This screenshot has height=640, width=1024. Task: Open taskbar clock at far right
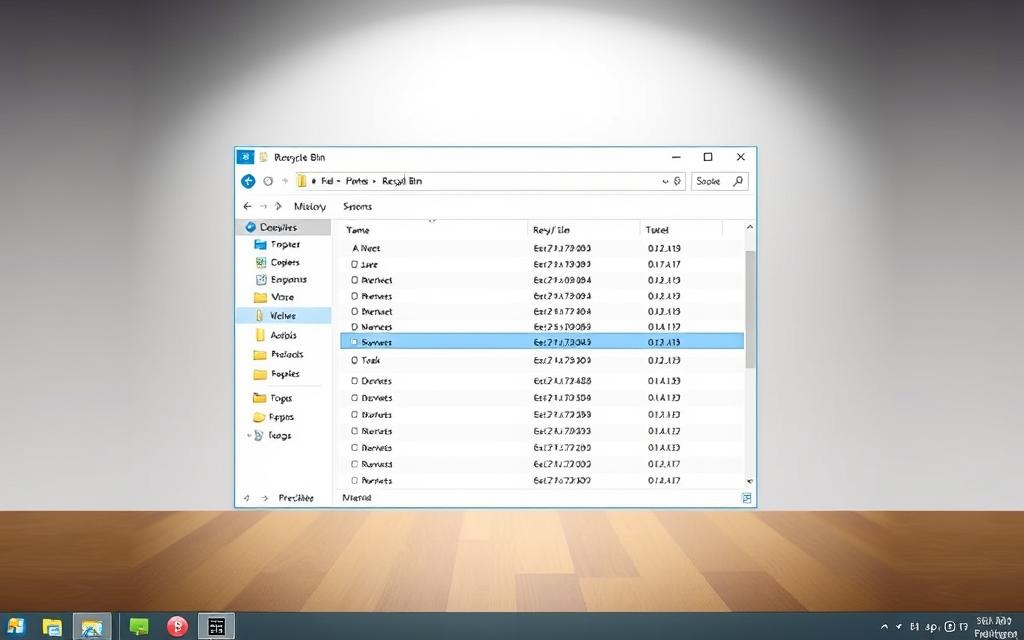pyautogui.click(x=994, y=627)
